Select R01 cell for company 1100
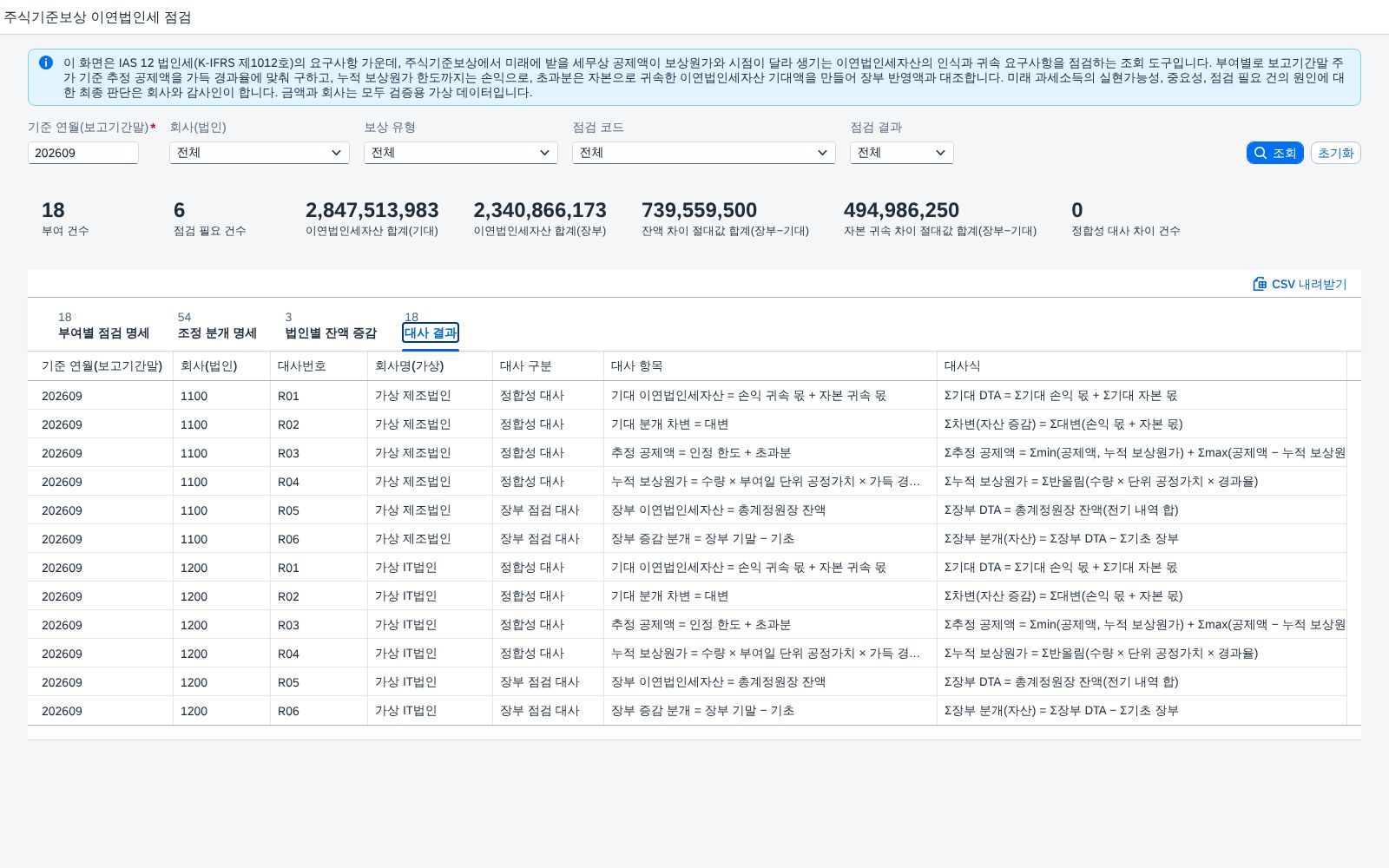Screen dimensions: 1389x868 [x=319, y=396]
